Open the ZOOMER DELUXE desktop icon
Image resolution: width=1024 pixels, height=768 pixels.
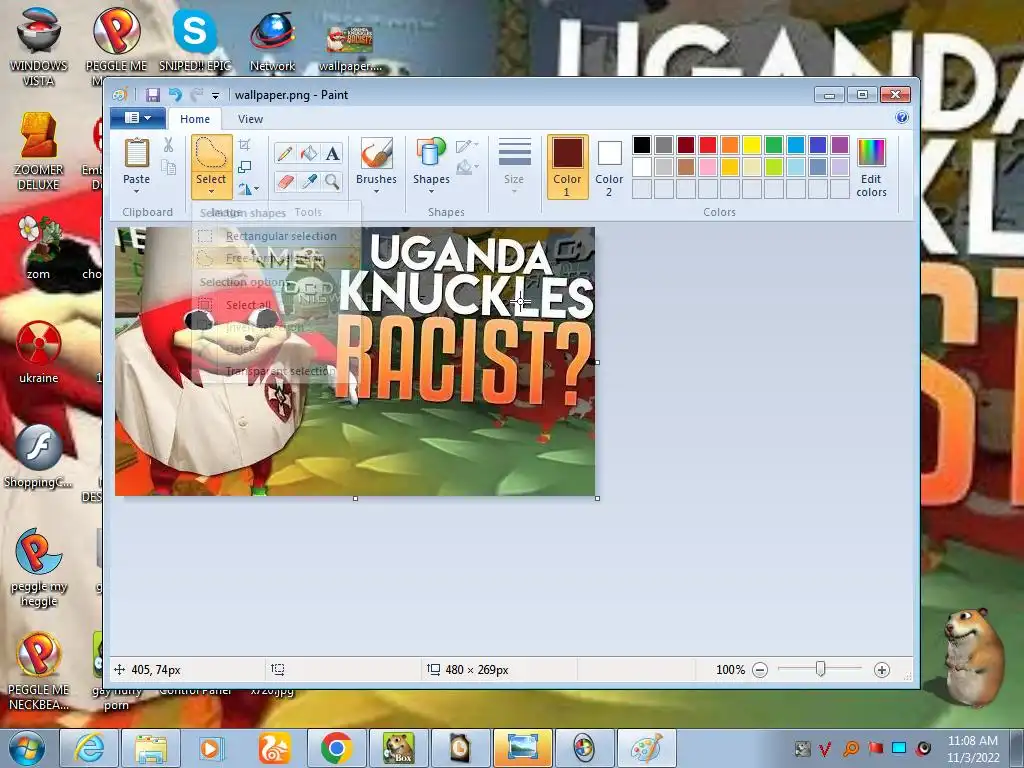point(39,152)
